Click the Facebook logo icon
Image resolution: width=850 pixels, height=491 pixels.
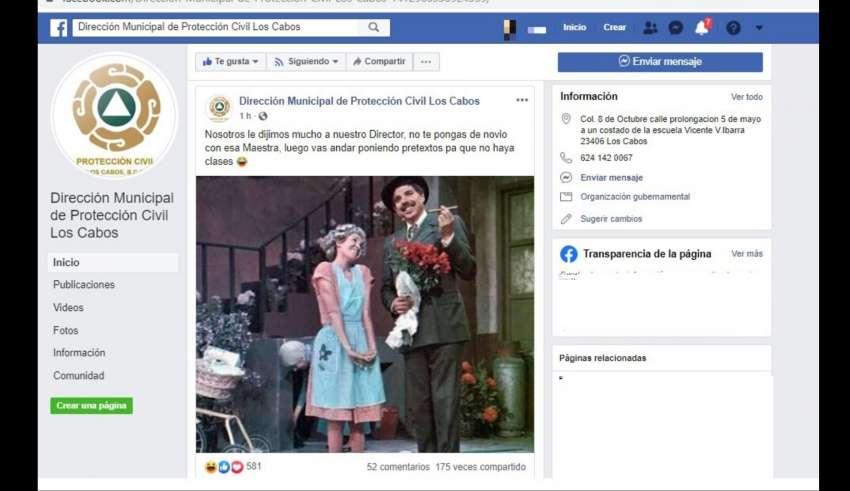[59, 28]
